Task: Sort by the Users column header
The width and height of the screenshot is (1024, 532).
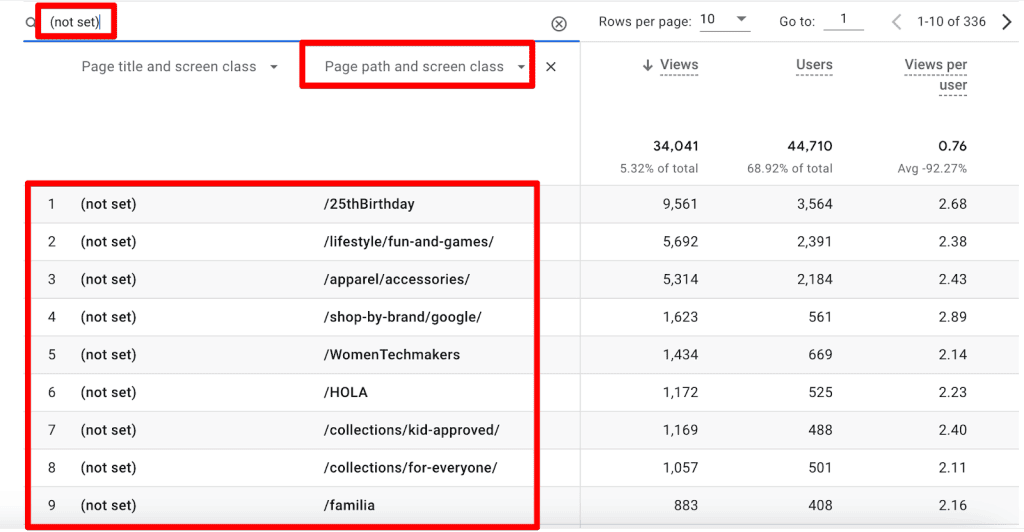Action: pos(814,65)
